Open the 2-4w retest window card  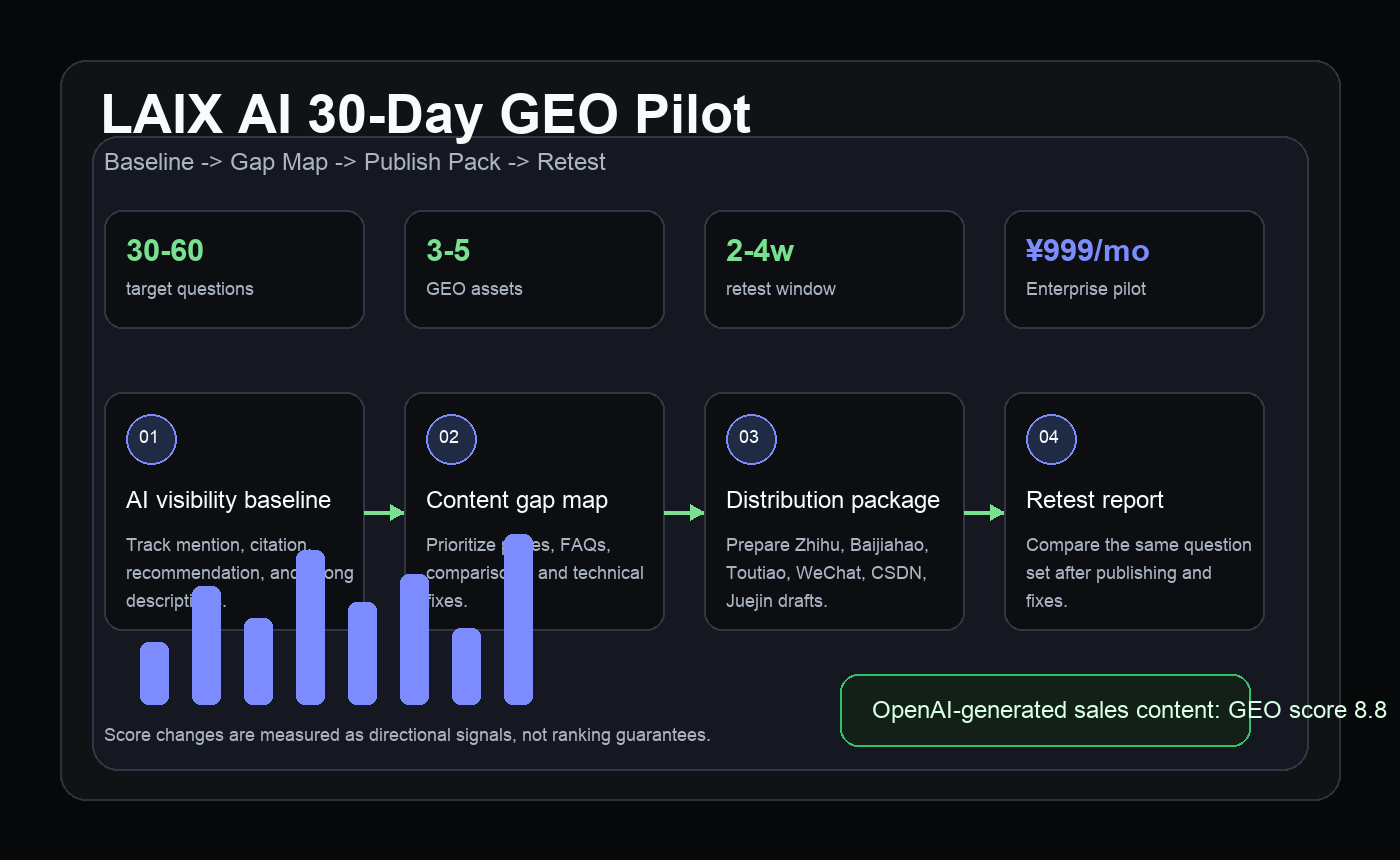(834, 269)
